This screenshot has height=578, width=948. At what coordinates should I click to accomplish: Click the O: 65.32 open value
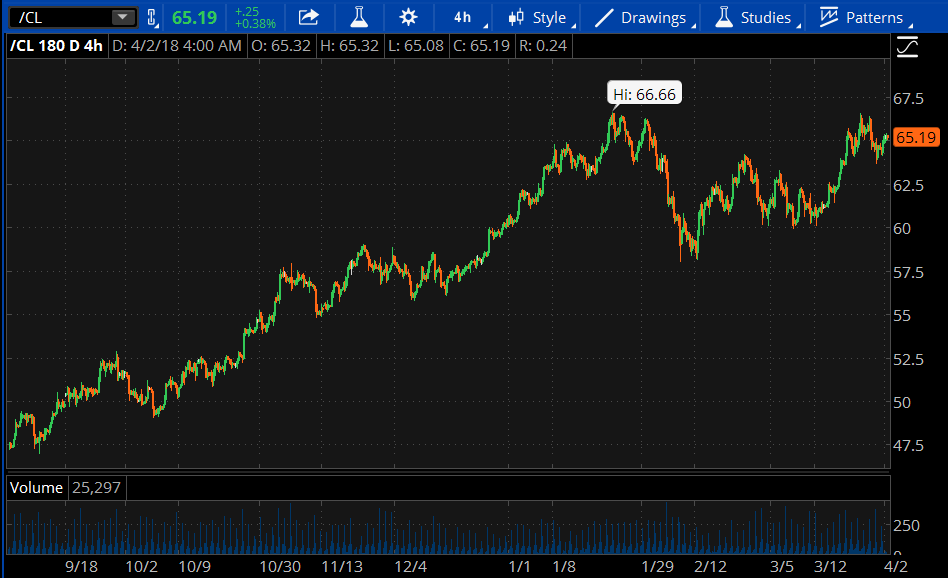tap(281, 46)
